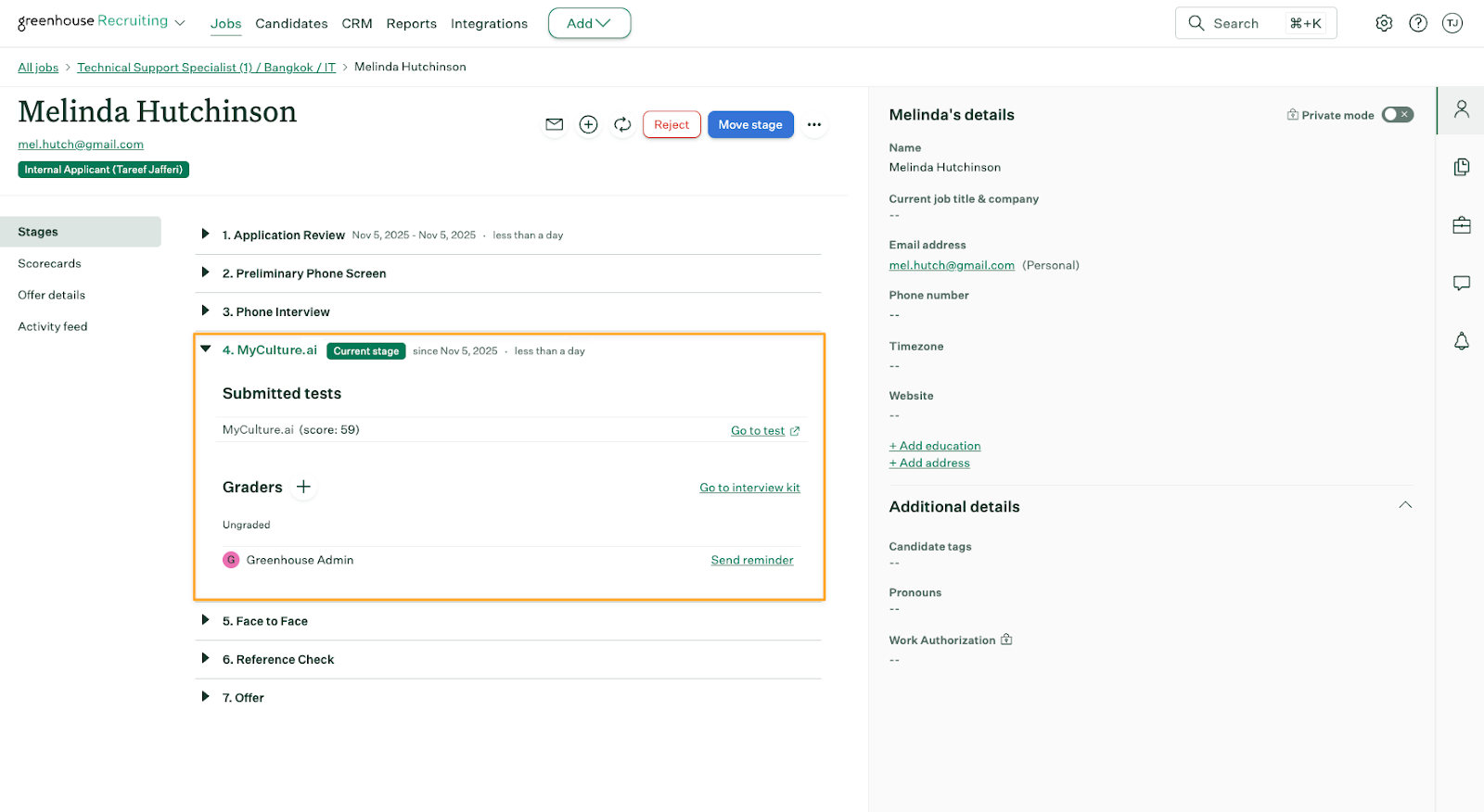Collapse the MyCulture.ai stage
Screen dimensions: 1484x812
pyautogui.click(x=206, y=349)
